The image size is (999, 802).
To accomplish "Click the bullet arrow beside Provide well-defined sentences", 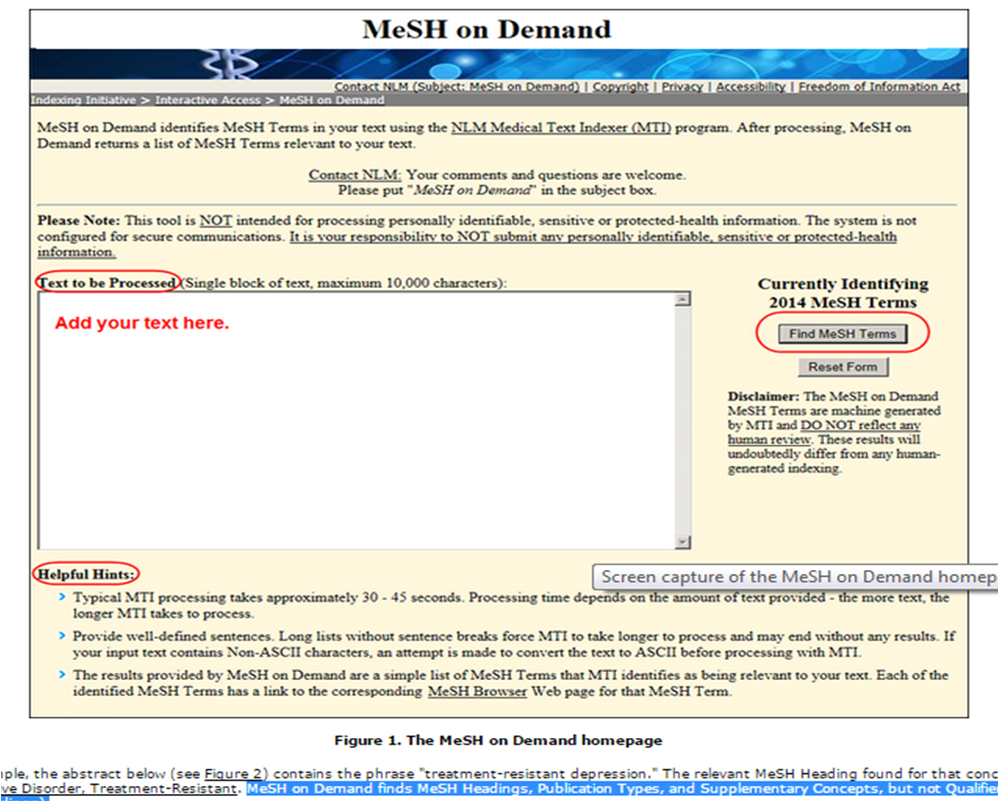I will click(x=62, y=636).
